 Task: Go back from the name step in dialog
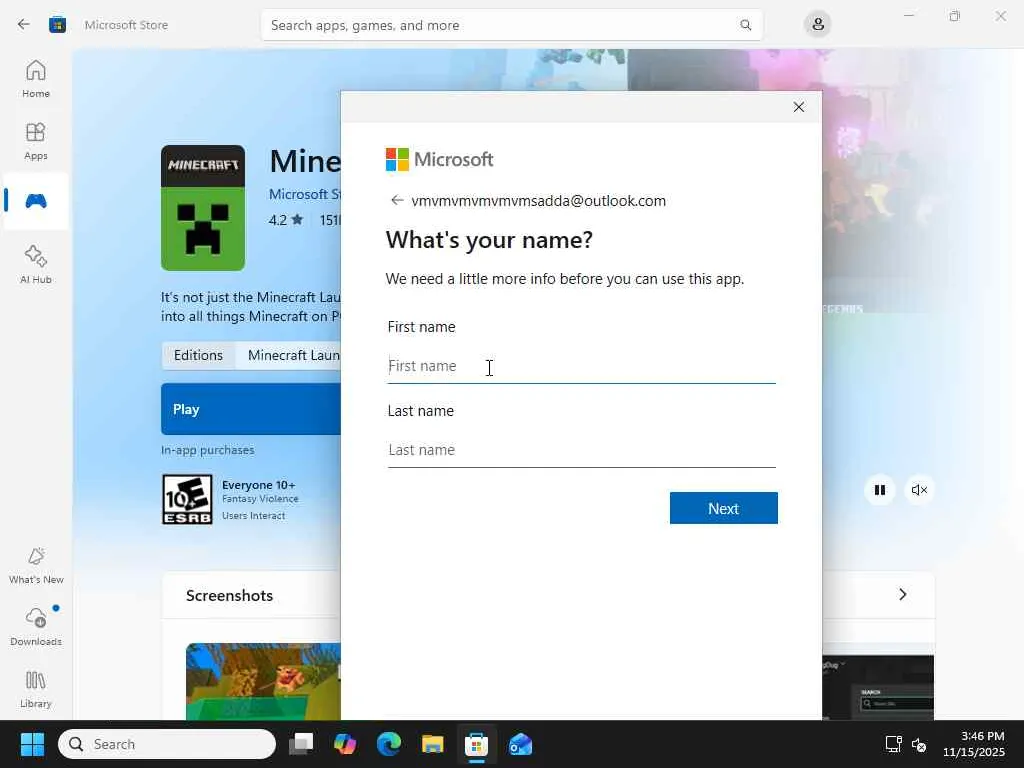coord(396,200)
